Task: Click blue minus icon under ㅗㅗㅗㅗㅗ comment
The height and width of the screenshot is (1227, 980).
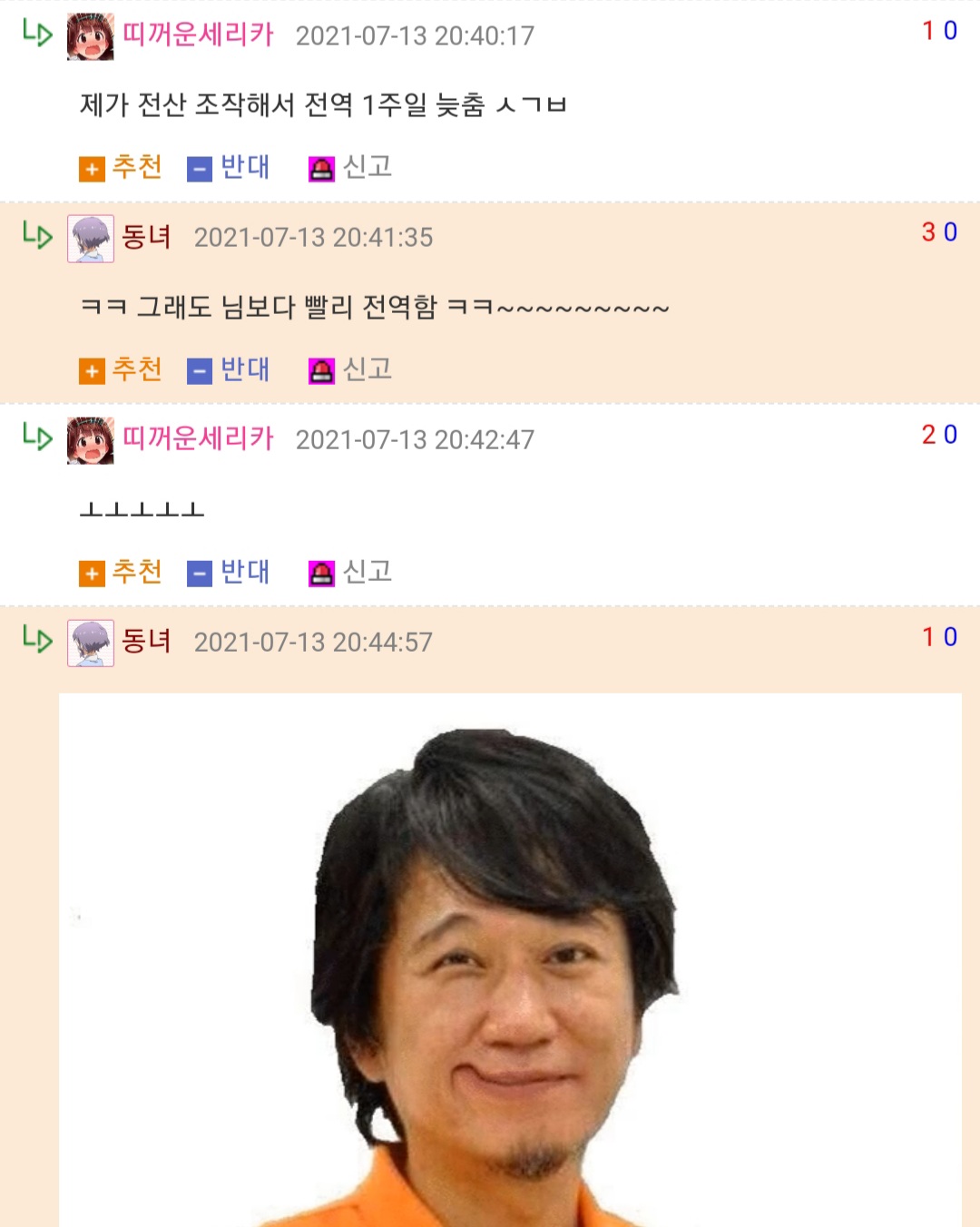Action: tap(200, 574)
